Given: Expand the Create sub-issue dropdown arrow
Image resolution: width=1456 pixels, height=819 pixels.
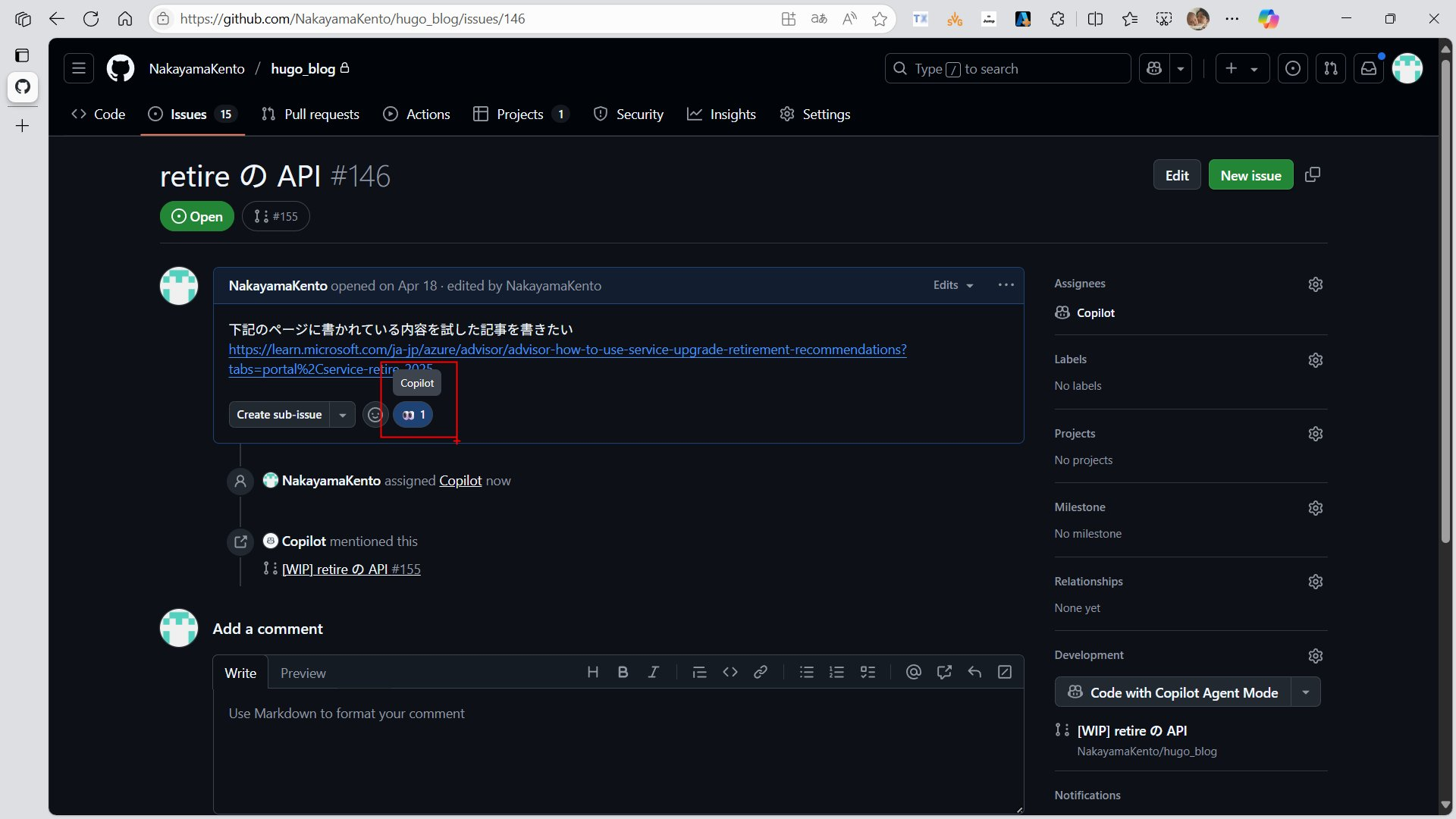Looking at the screenshot, I should [343, 415].
